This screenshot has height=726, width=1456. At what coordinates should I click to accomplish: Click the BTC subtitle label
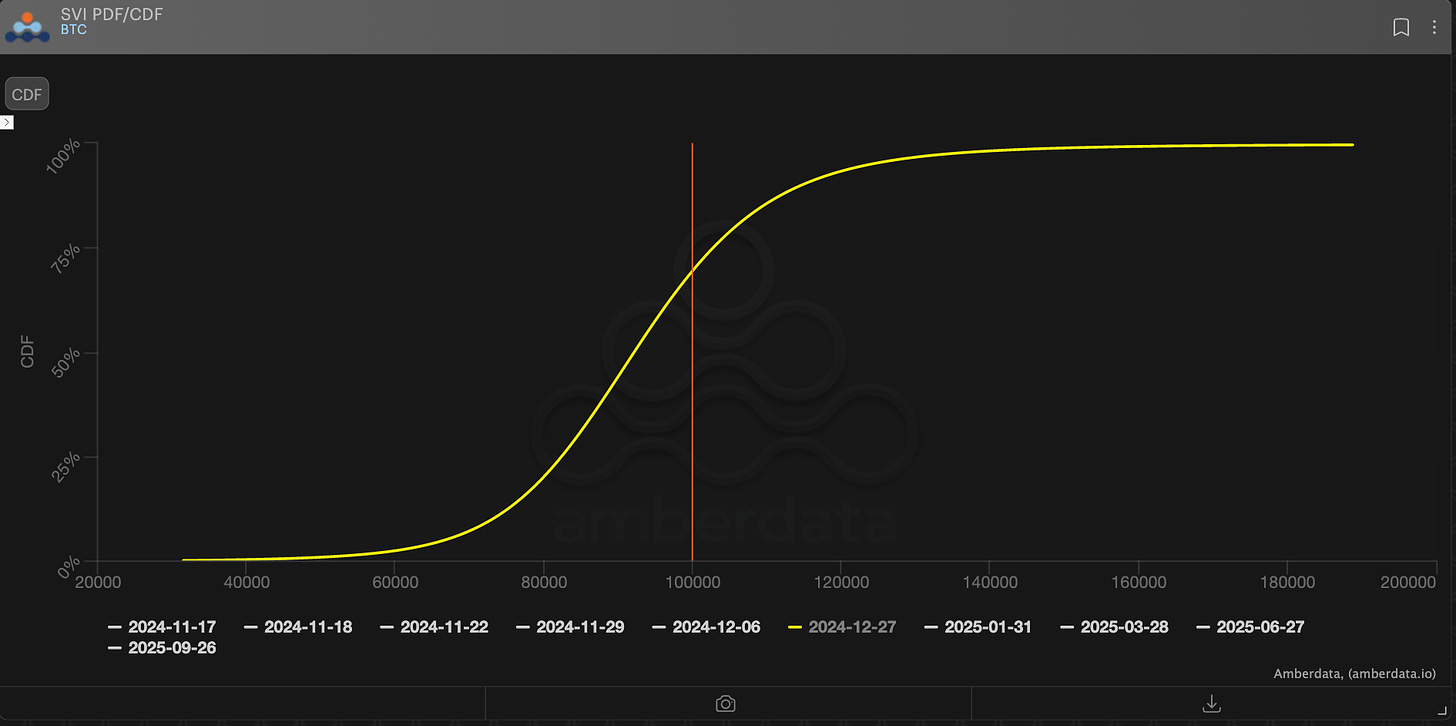click(x=74, y=30)
